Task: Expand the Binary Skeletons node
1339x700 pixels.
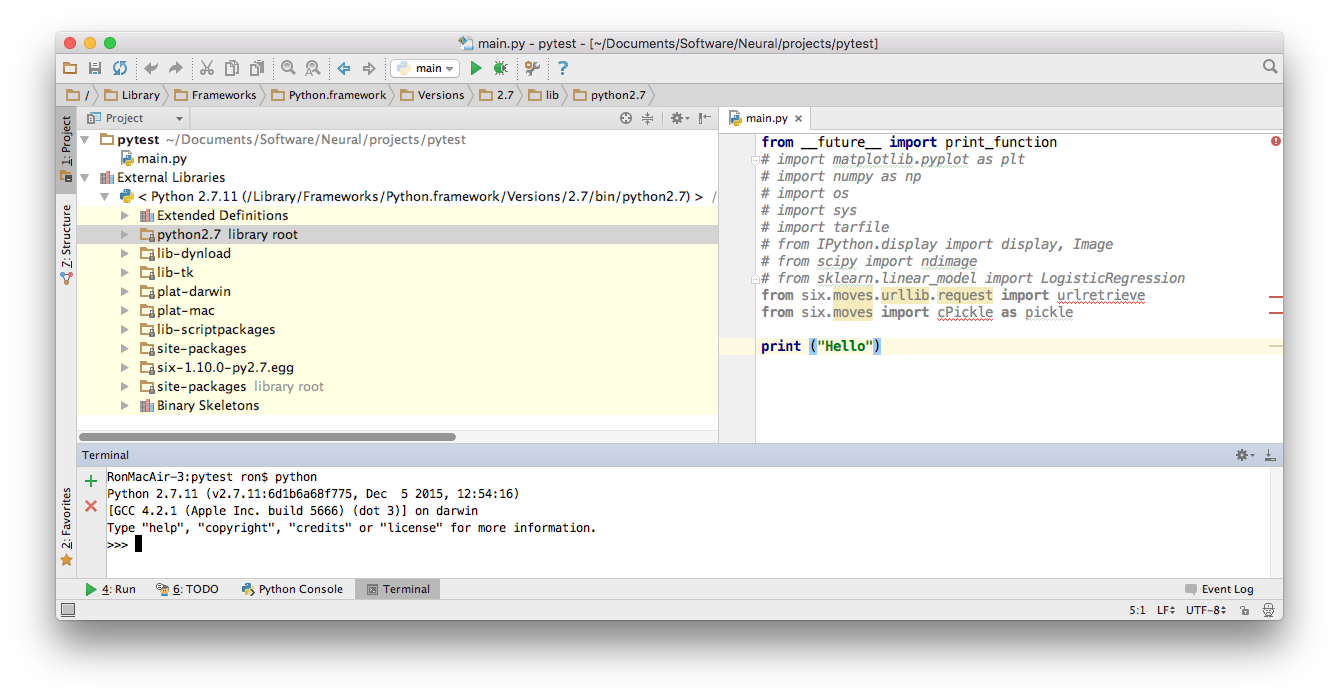Action: 124,406
